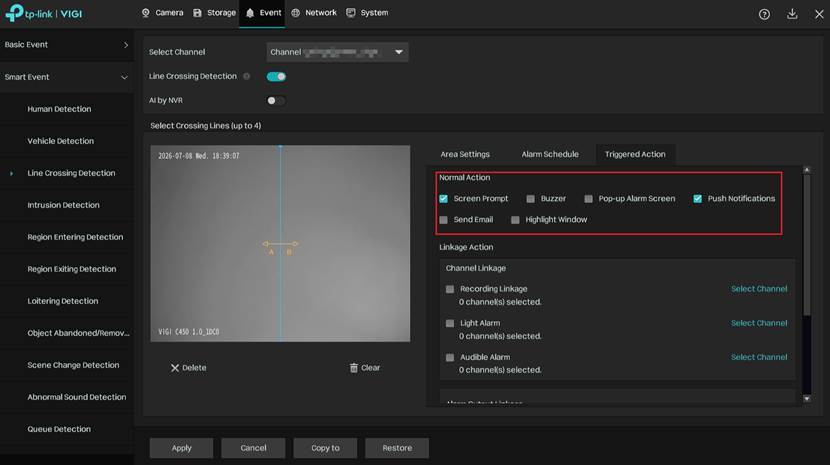Click the action panel vertical scrollbar thumb
This screenshot has width=830, height=465.
tap(807, 245)
